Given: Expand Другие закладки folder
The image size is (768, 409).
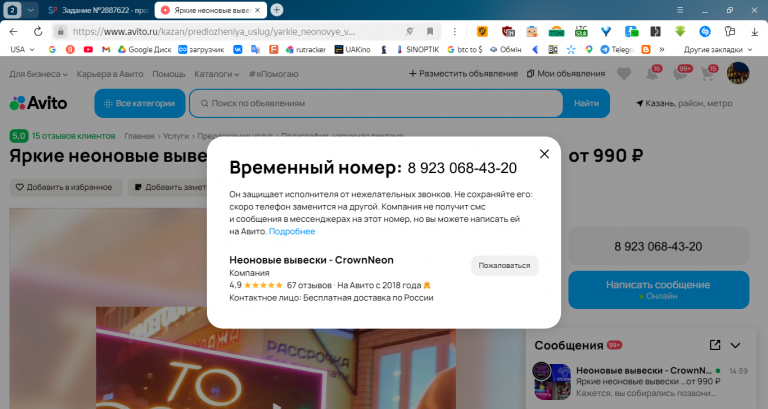Looking at the screenshot, I should 718,49.
